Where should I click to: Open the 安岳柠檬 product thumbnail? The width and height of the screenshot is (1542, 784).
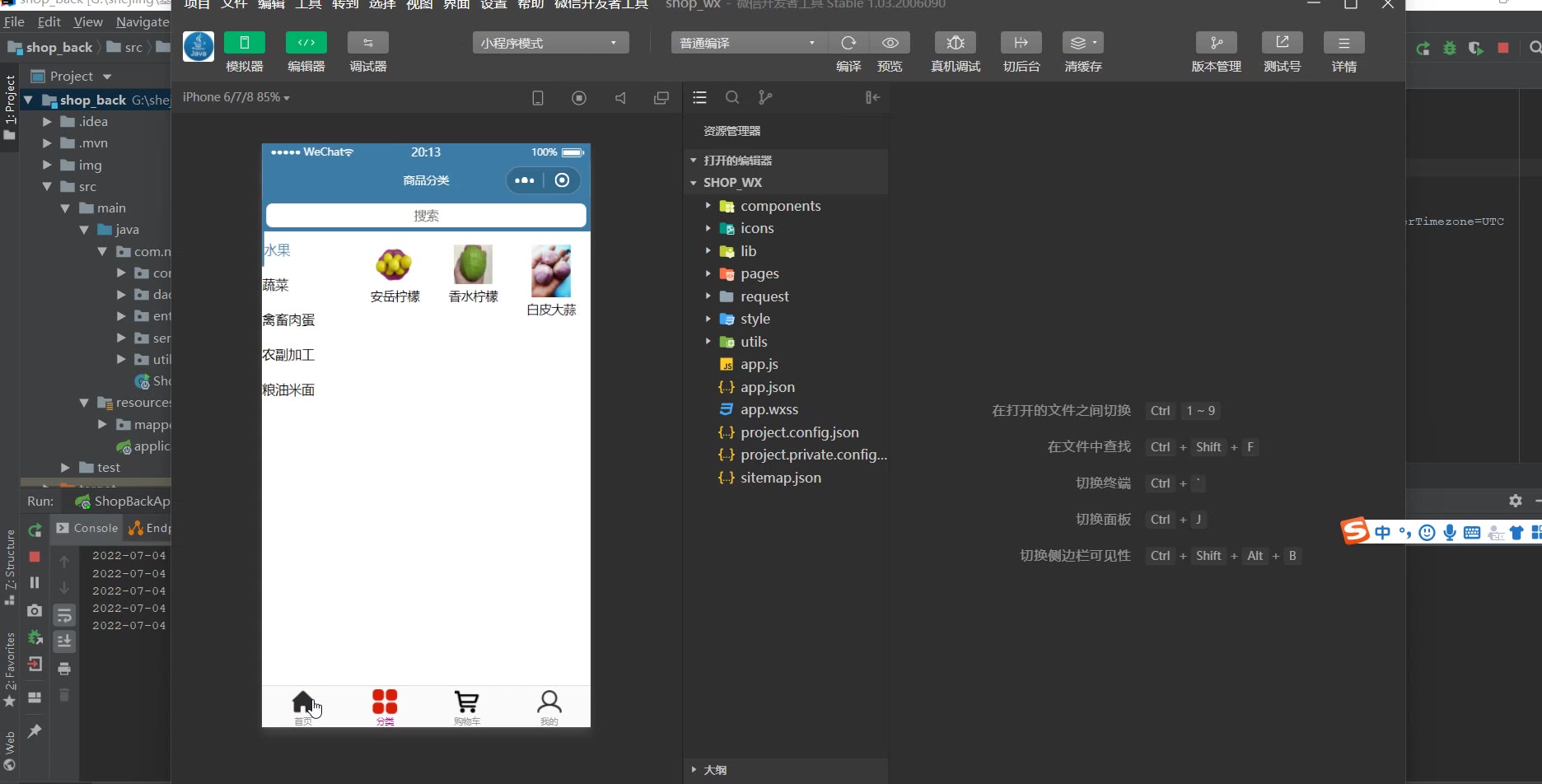pos(395,264)
